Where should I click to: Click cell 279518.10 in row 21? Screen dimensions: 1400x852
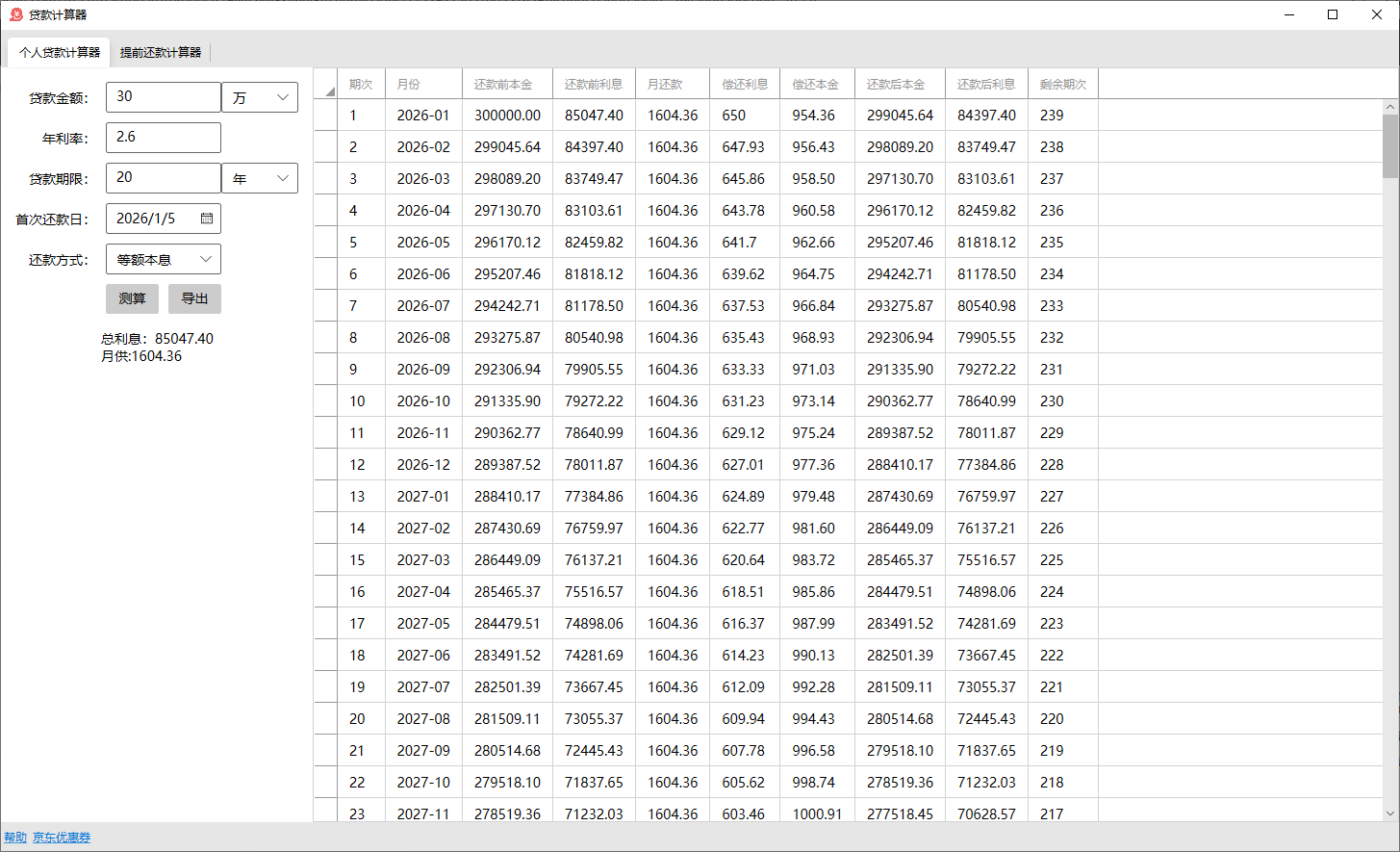click(900, 750)
